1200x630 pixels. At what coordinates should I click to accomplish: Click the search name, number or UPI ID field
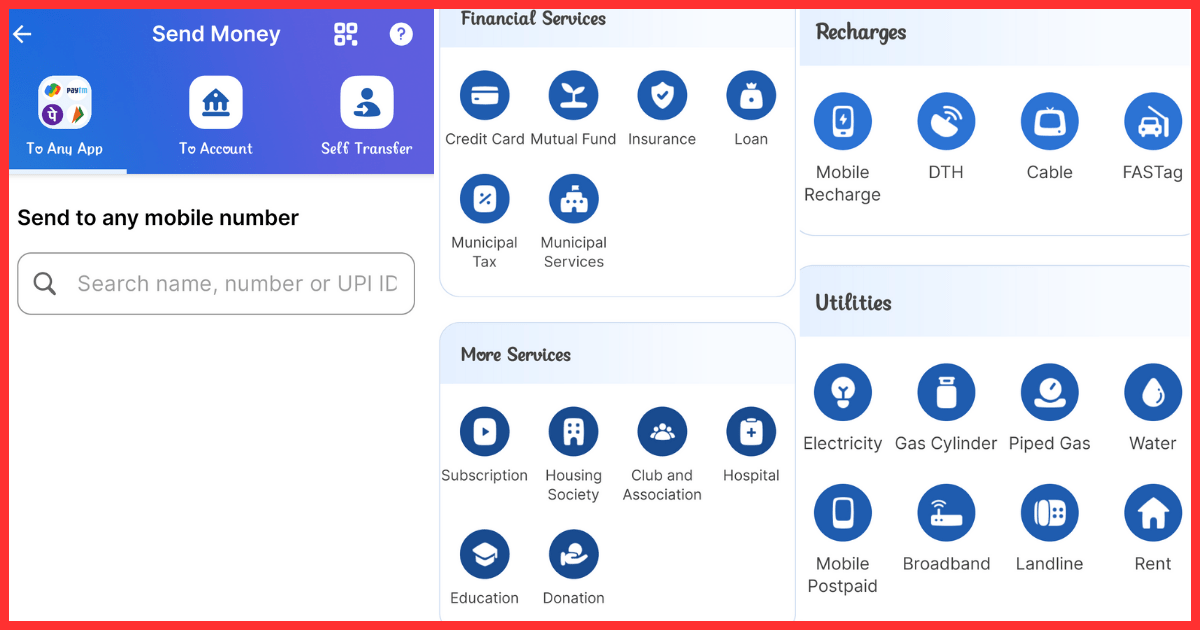pyautogui.click(x=216, y=284)
